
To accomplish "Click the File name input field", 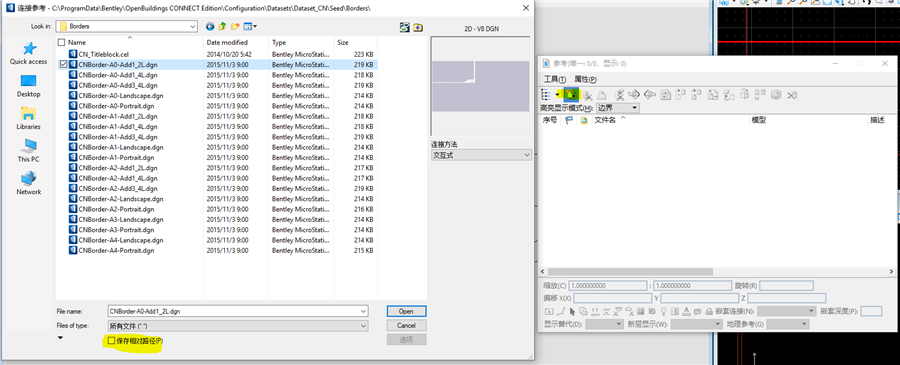I will [233, 311].
